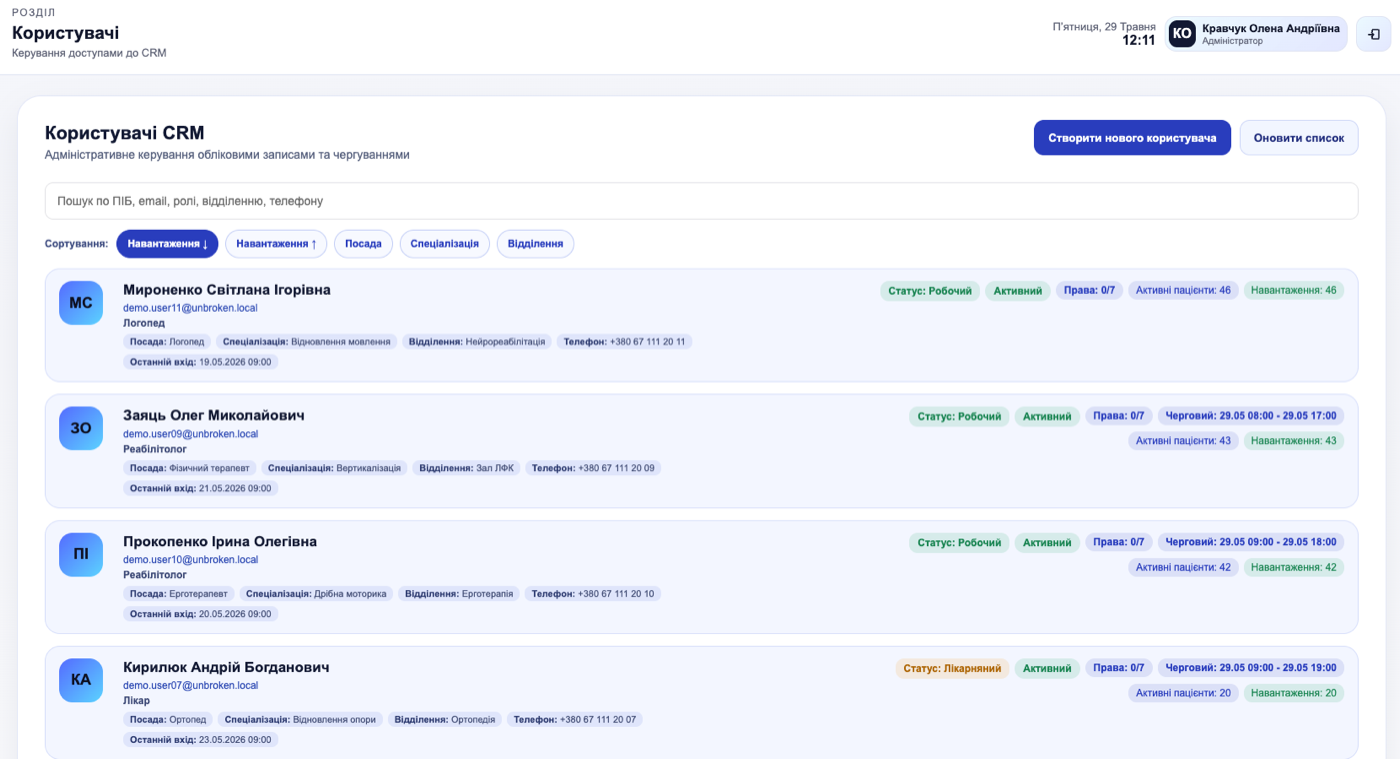The image size is (1400, 759).
Task: Click Останній вхід: 21.05.2026 09:00
Action: (201, 488)
